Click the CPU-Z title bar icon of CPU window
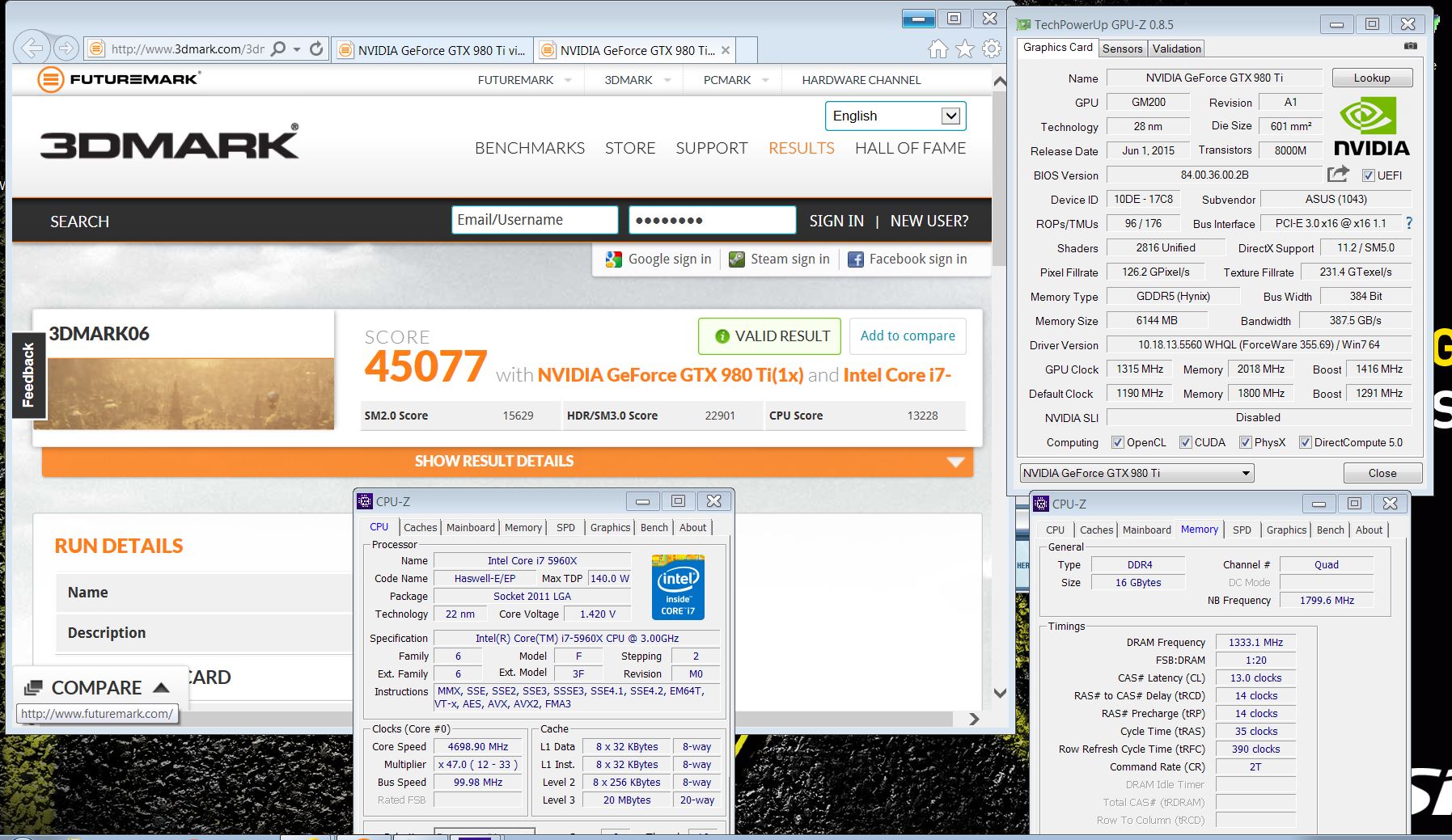 coord(366,501)
